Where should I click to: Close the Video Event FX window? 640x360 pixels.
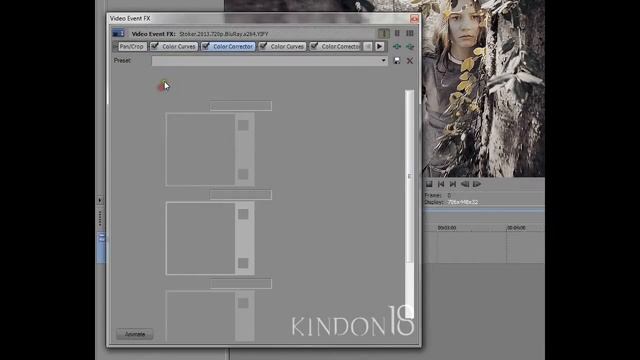coord(414,19)
